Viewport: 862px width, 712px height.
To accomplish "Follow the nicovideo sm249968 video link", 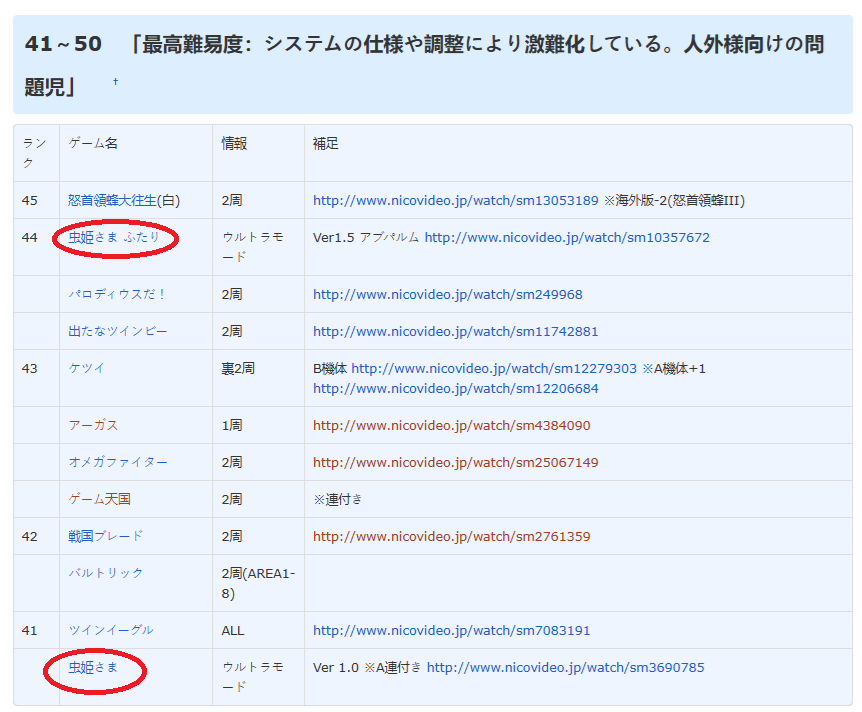I will [x=447, y=294].
